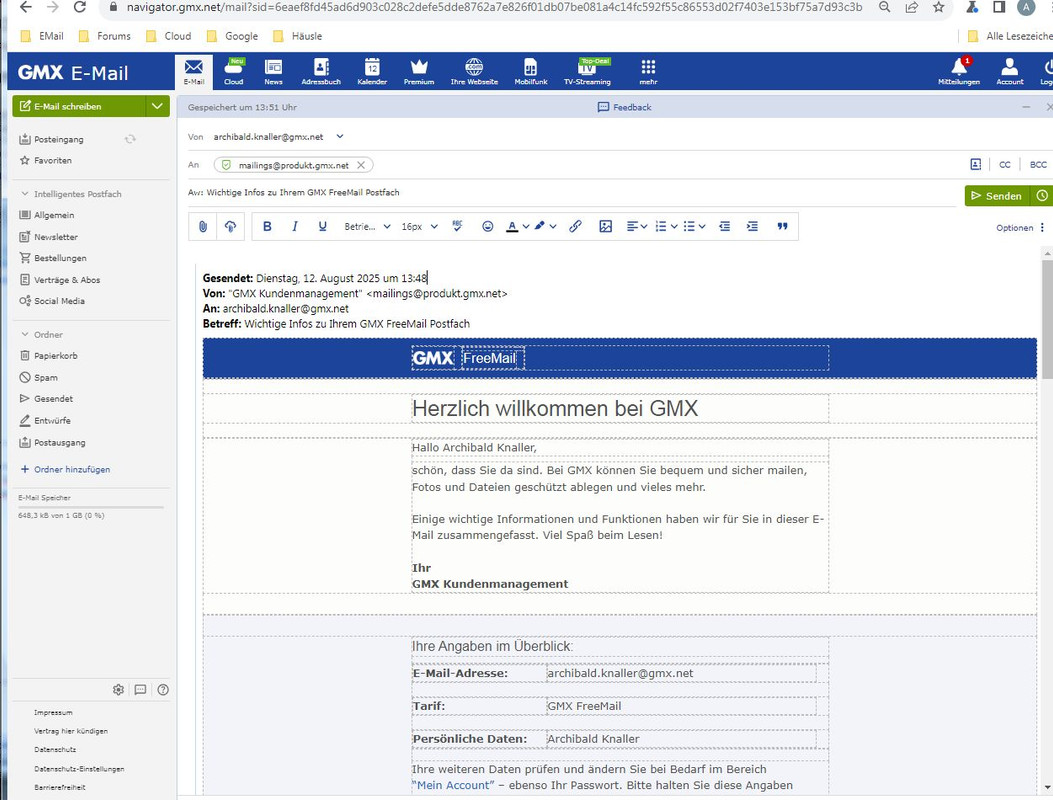Open the Allgemein category

tap(54, 215)
